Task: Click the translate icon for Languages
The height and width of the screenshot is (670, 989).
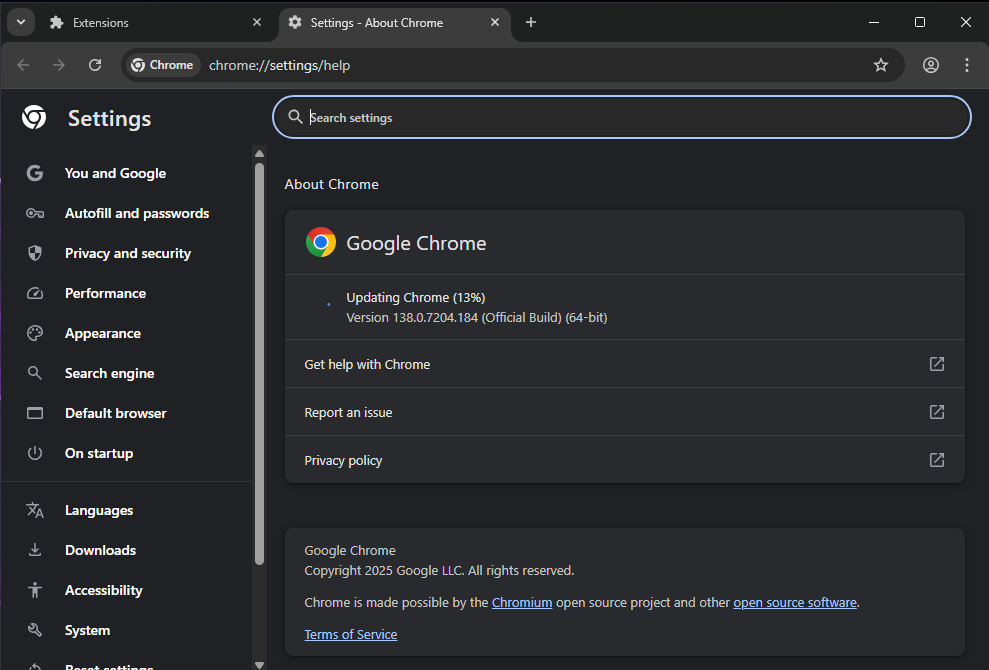Action: pos(35,510)
